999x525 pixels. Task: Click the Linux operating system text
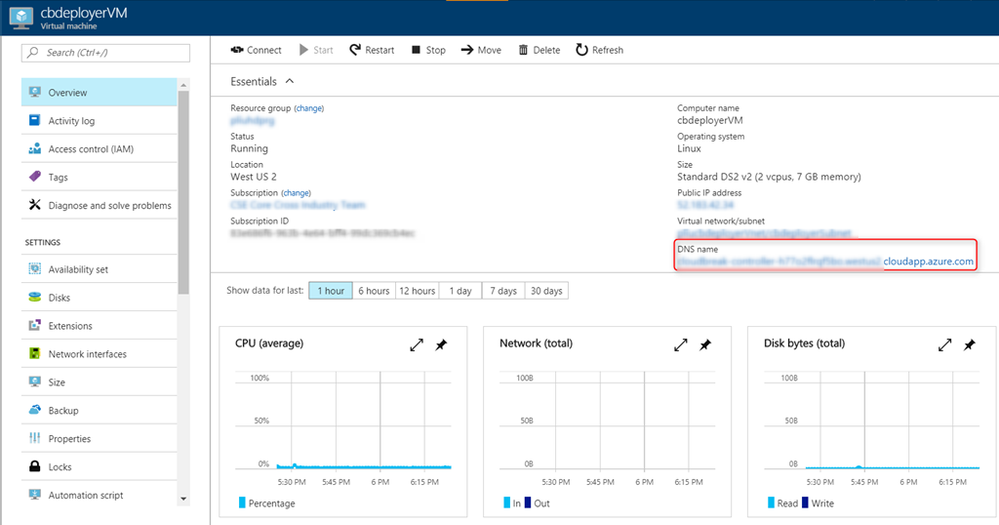689,148
